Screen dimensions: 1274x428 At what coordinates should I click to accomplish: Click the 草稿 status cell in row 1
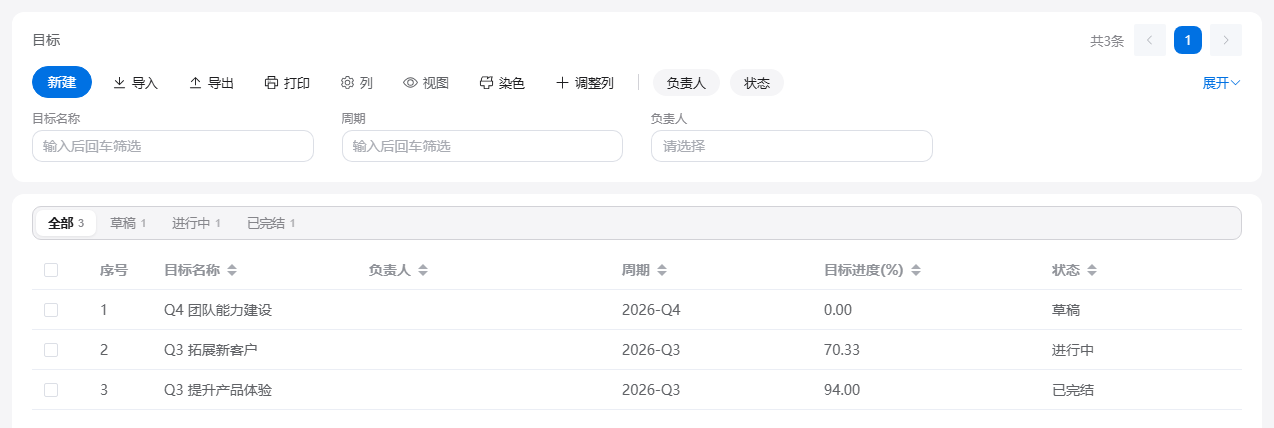click(1066, 310)
